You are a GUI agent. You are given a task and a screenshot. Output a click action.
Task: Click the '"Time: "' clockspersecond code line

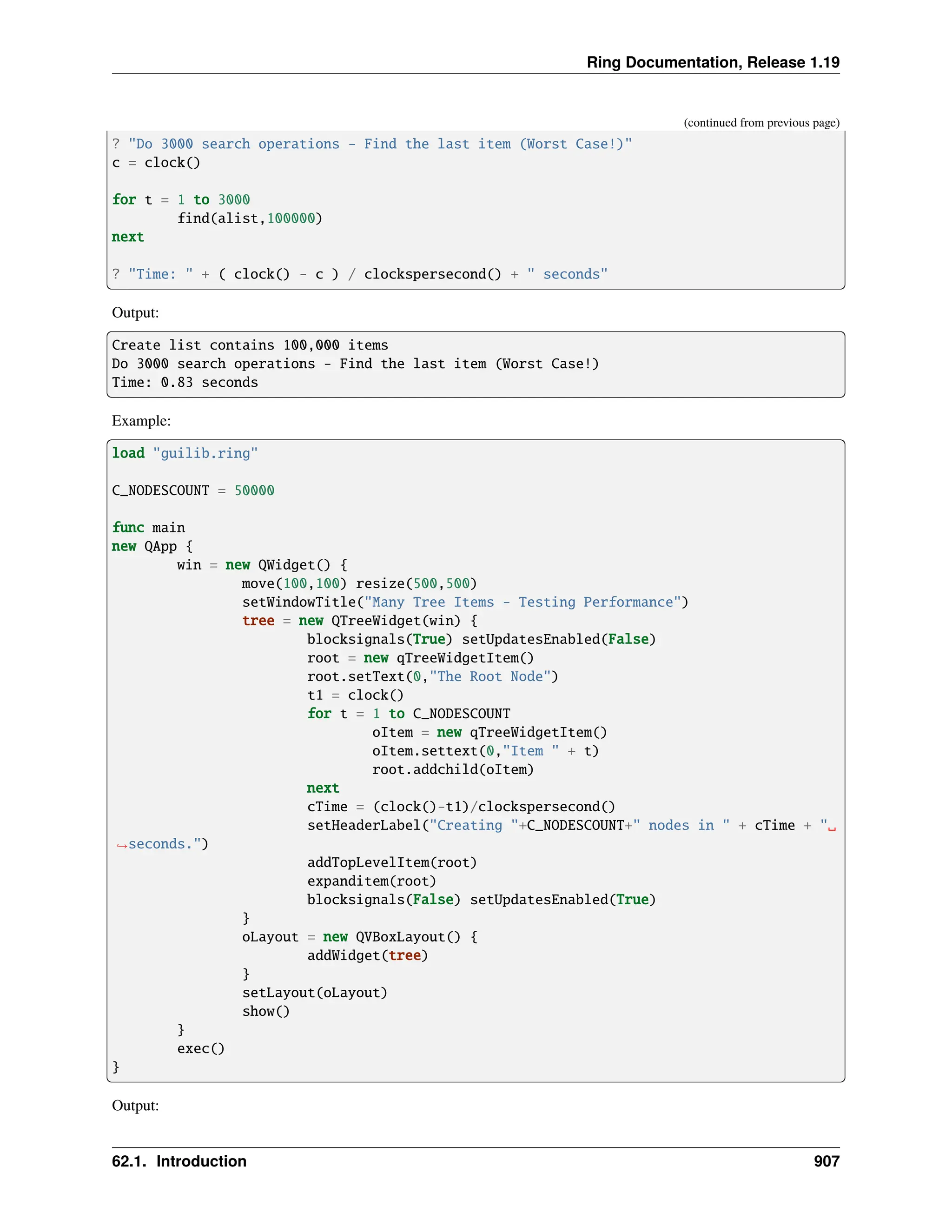(x=360, y=274)
